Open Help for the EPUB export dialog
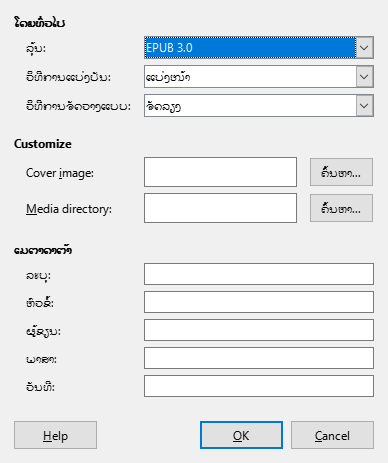The image size is (388, 463). (x=55, y=435)
